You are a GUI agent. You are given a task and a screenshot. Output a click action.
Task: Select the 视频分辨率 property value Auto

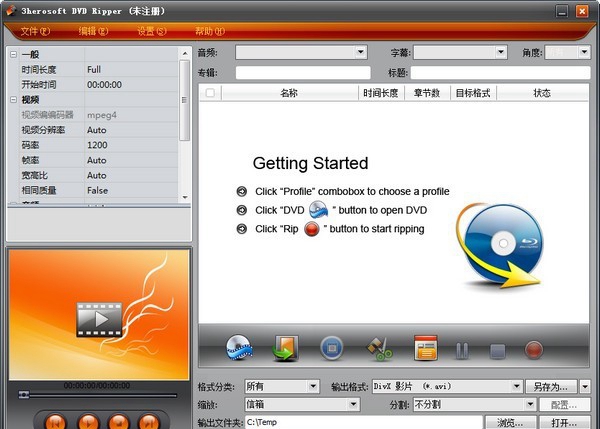coord(131,130)
